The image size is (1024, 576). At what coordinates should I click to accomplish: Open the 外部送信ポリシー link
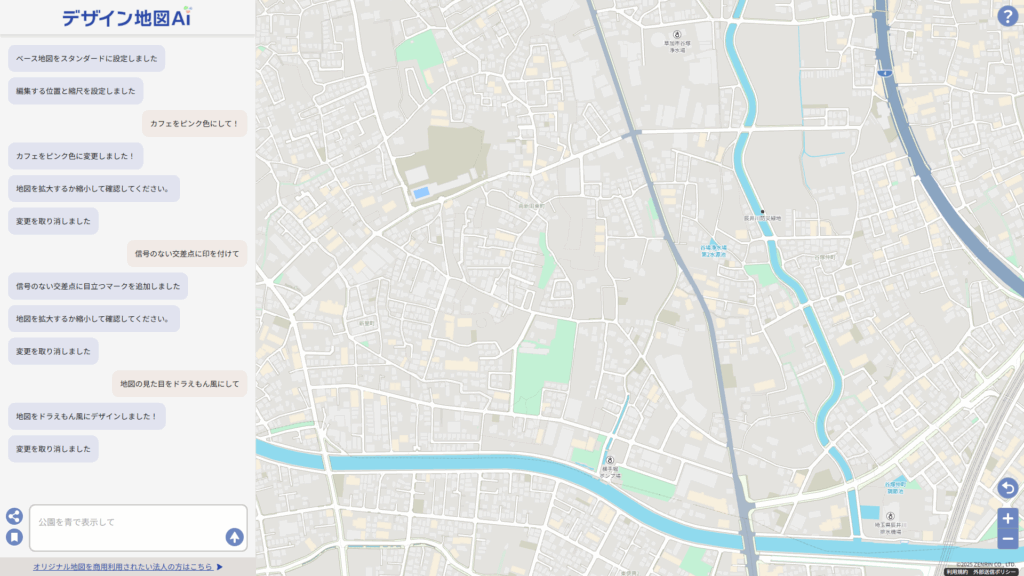994,572
